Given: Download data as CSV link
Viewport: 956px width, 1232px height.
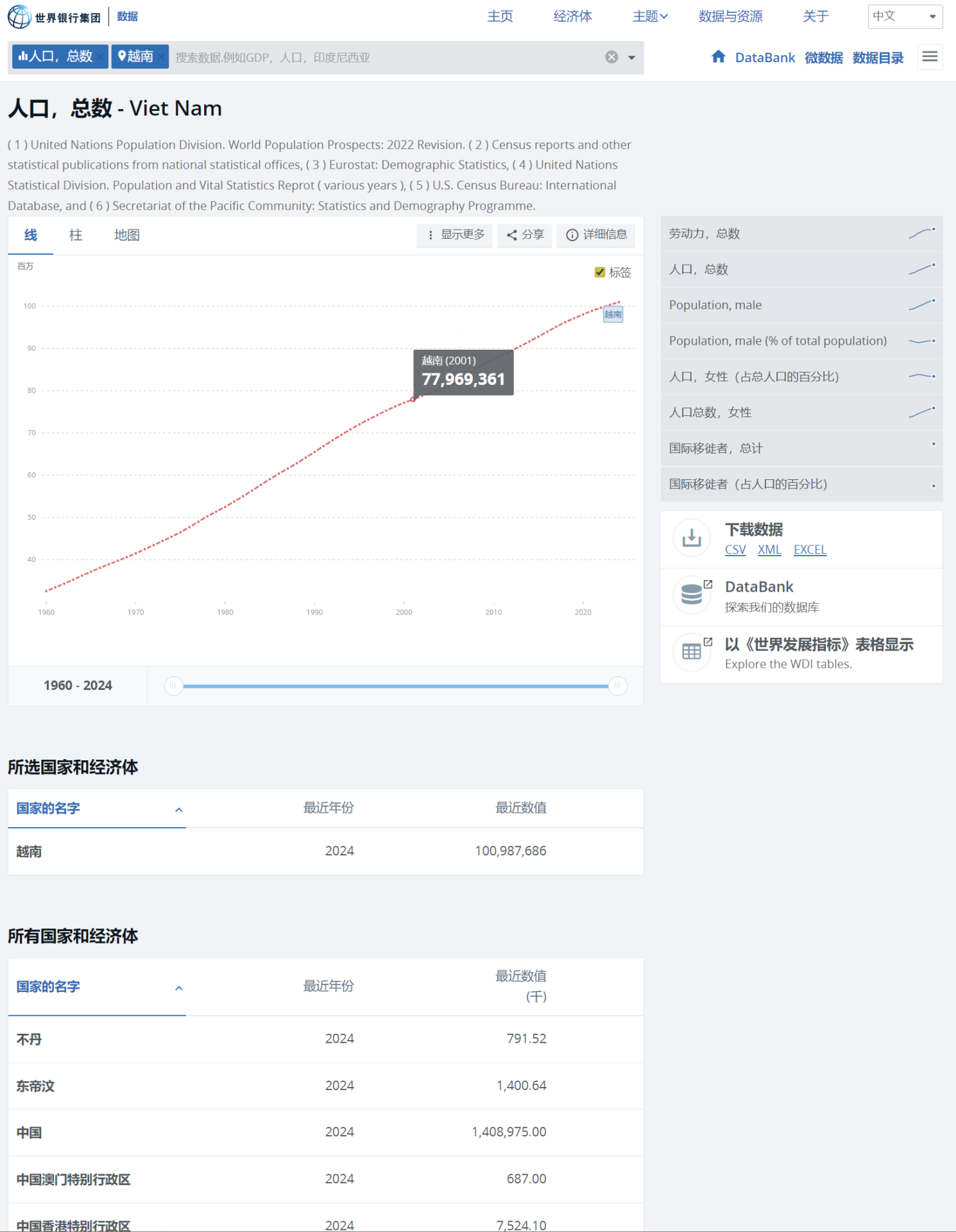Looking at the screenshot, I should click(x=735, y=550).
